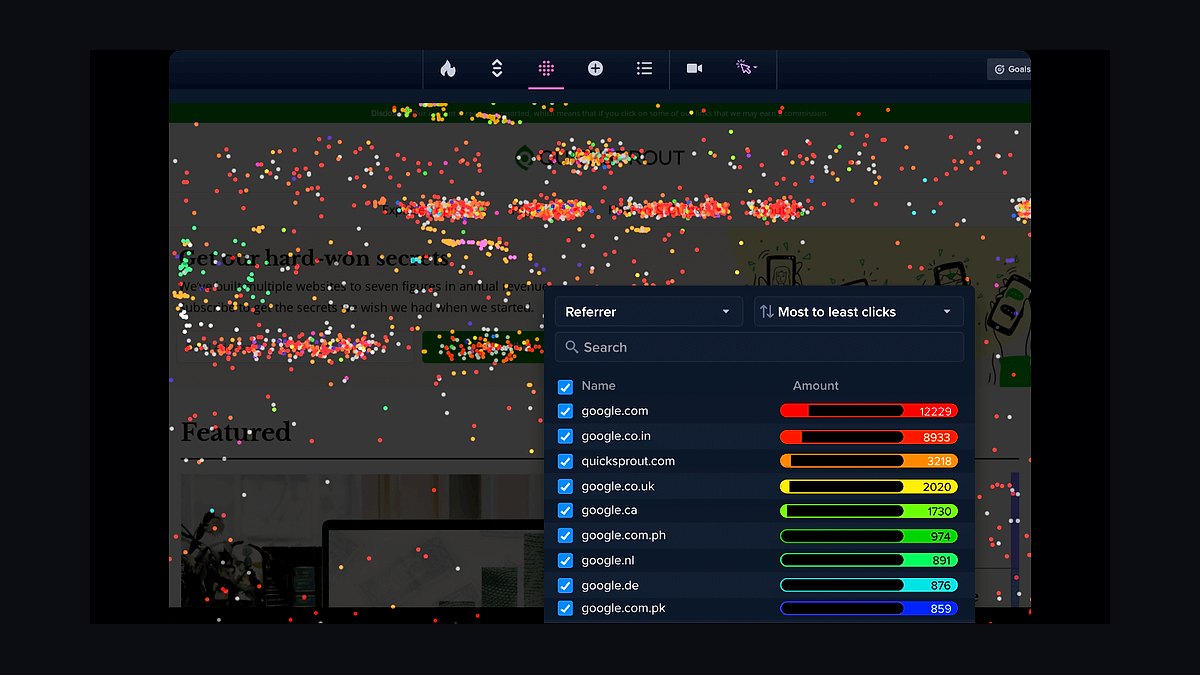
Task: Click the Name column header
Action: coord(599,386)
